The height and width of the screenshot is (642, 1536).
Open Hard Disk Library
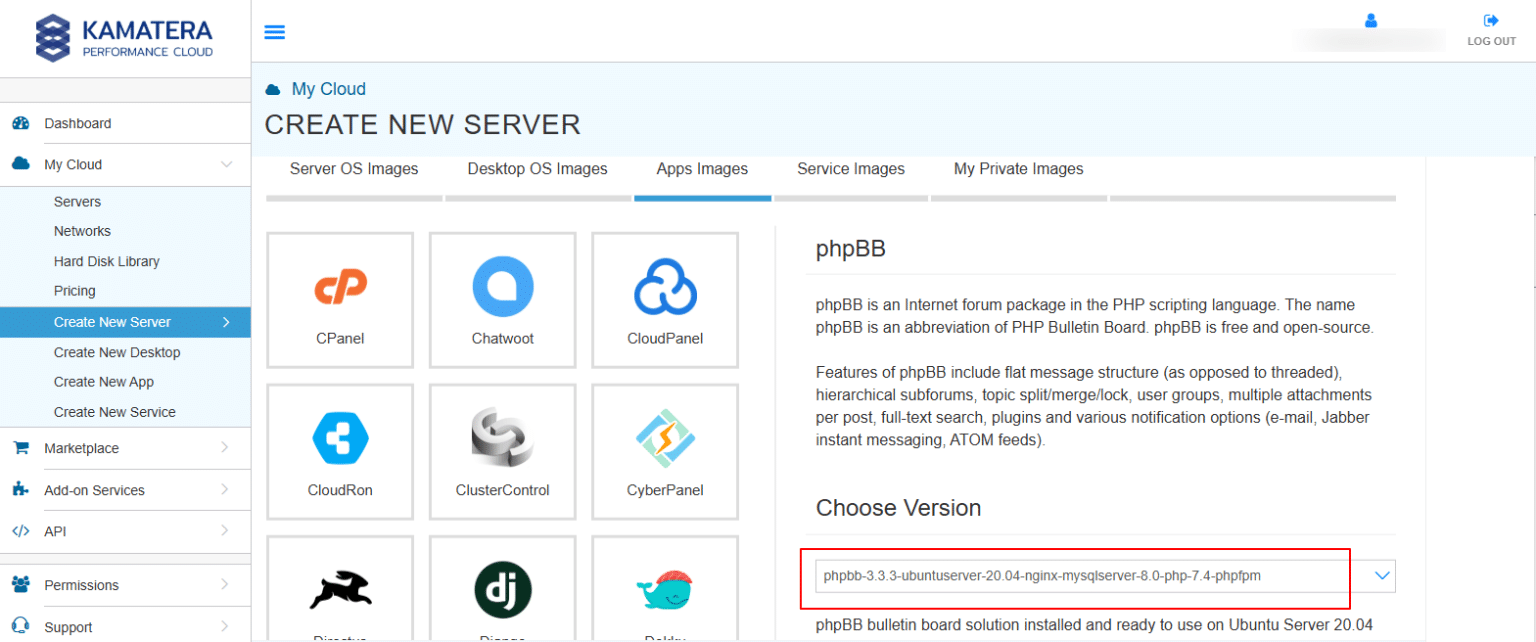pos(107,261)
